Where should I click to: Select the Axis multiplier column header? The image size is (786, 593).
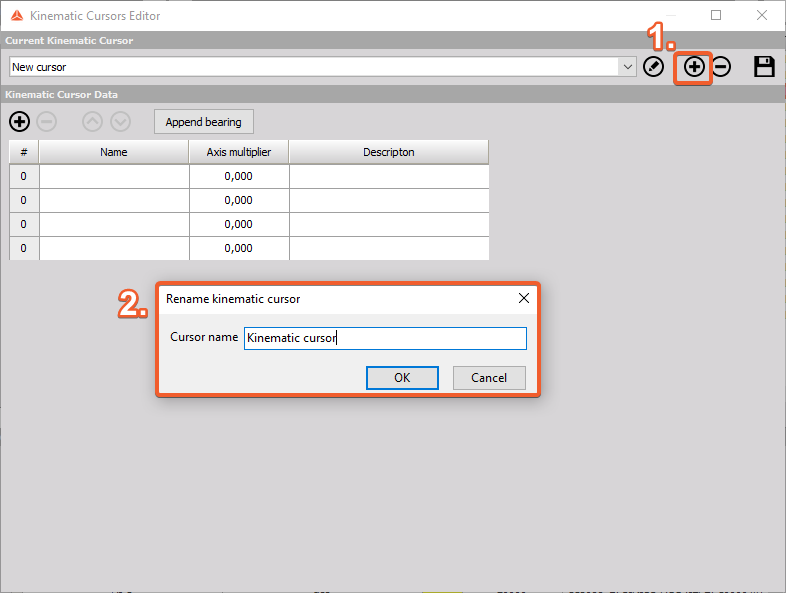pyautogui.click(x=239, y=152)
